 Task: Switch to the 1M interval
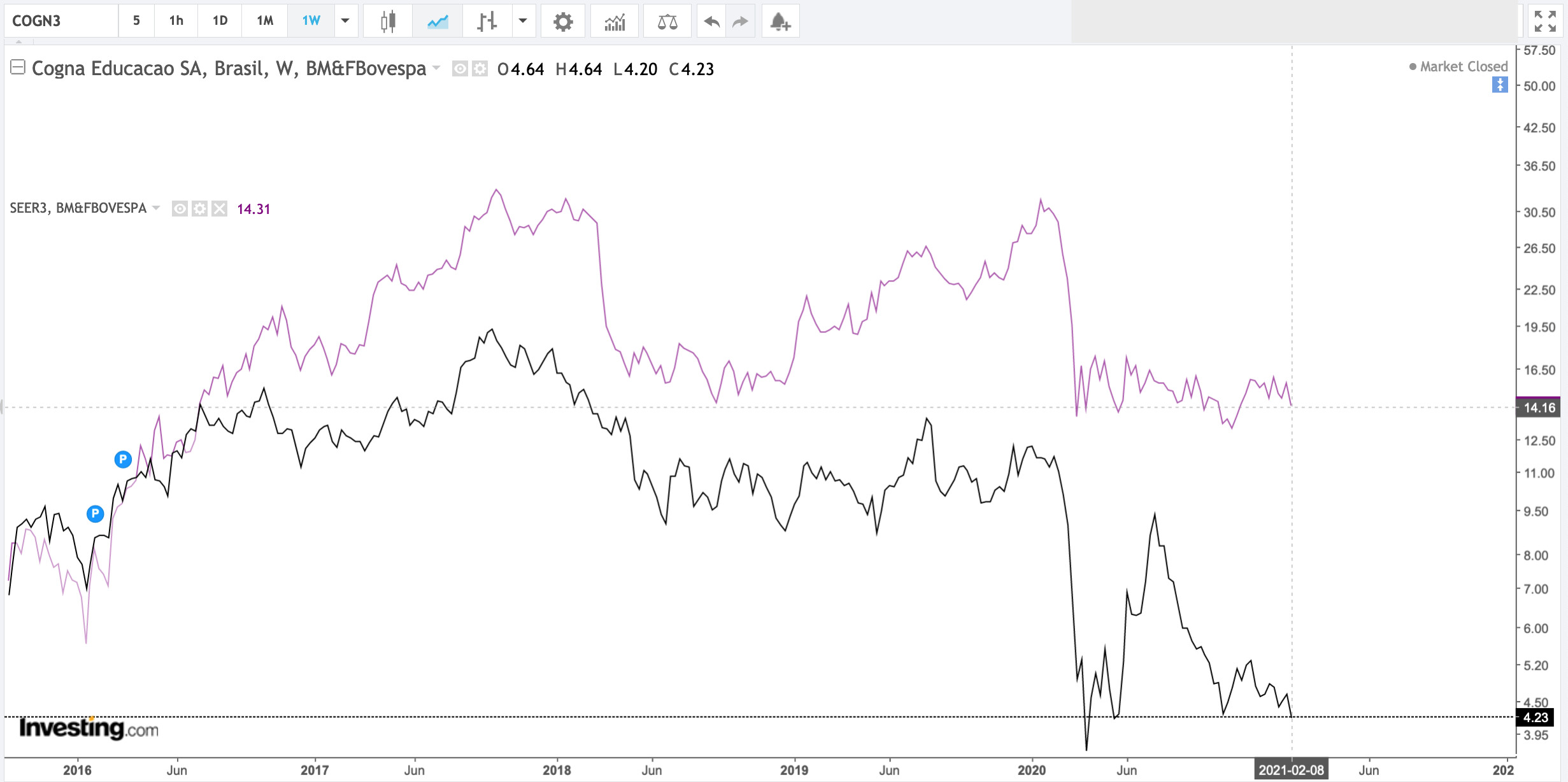coord(265,21)
